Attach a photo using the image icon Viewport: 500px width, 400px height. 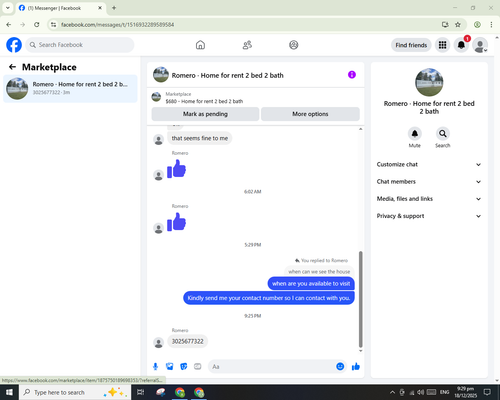tap(170, 367)
